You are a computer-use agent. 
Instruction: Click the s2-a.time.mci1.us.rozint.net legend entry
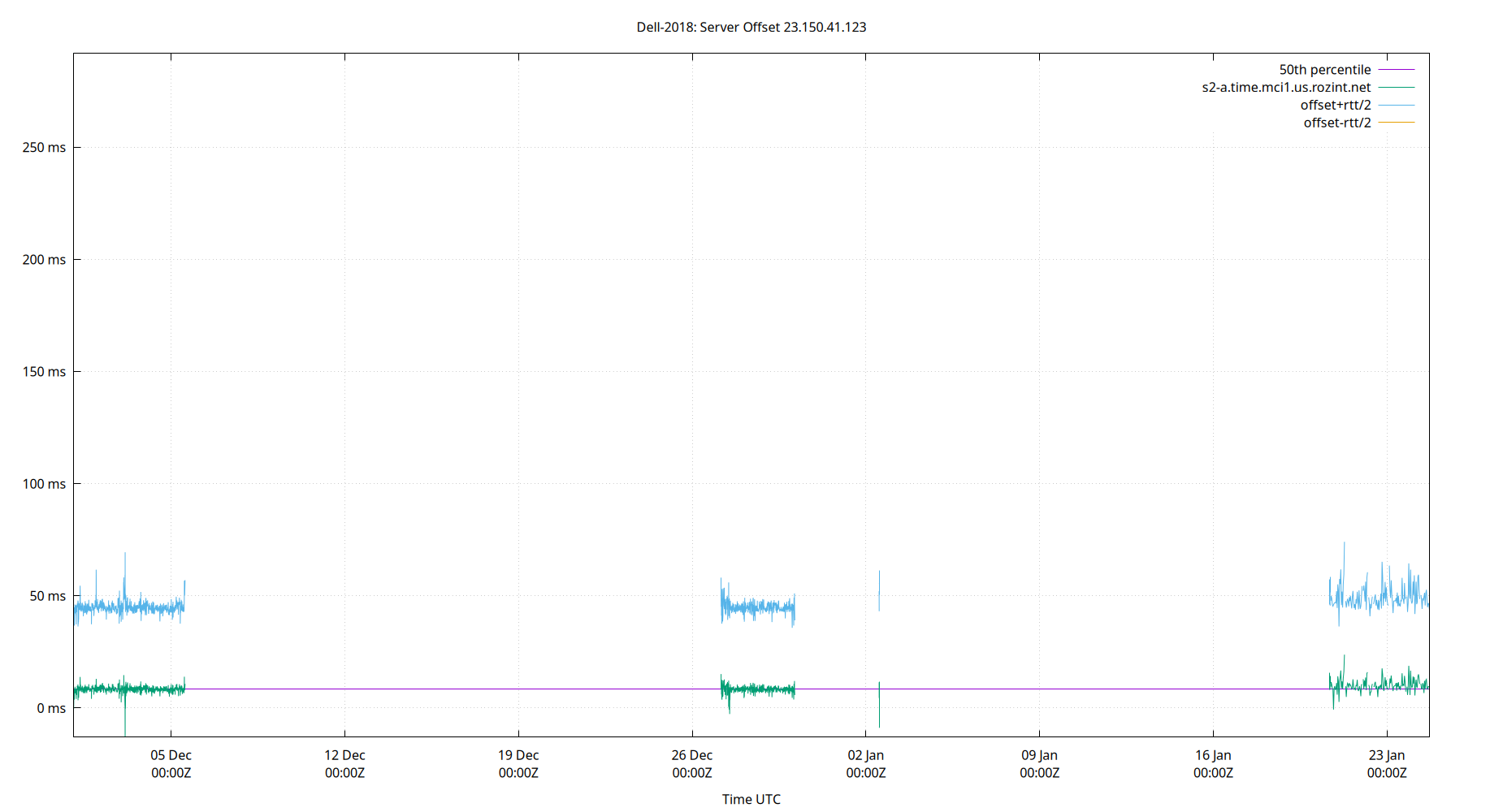1286,88
